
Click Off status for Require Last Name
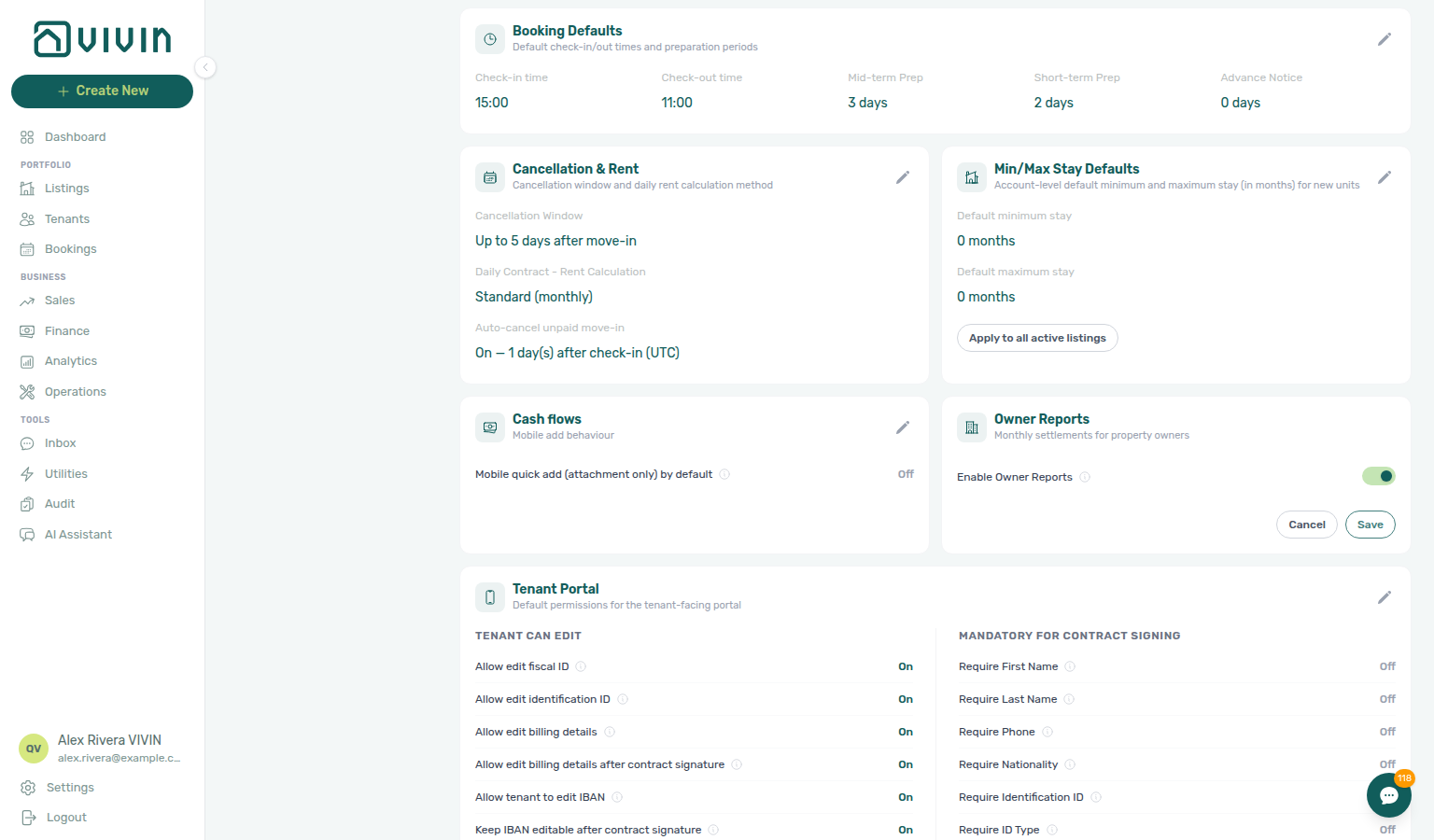coord(1387,699)
